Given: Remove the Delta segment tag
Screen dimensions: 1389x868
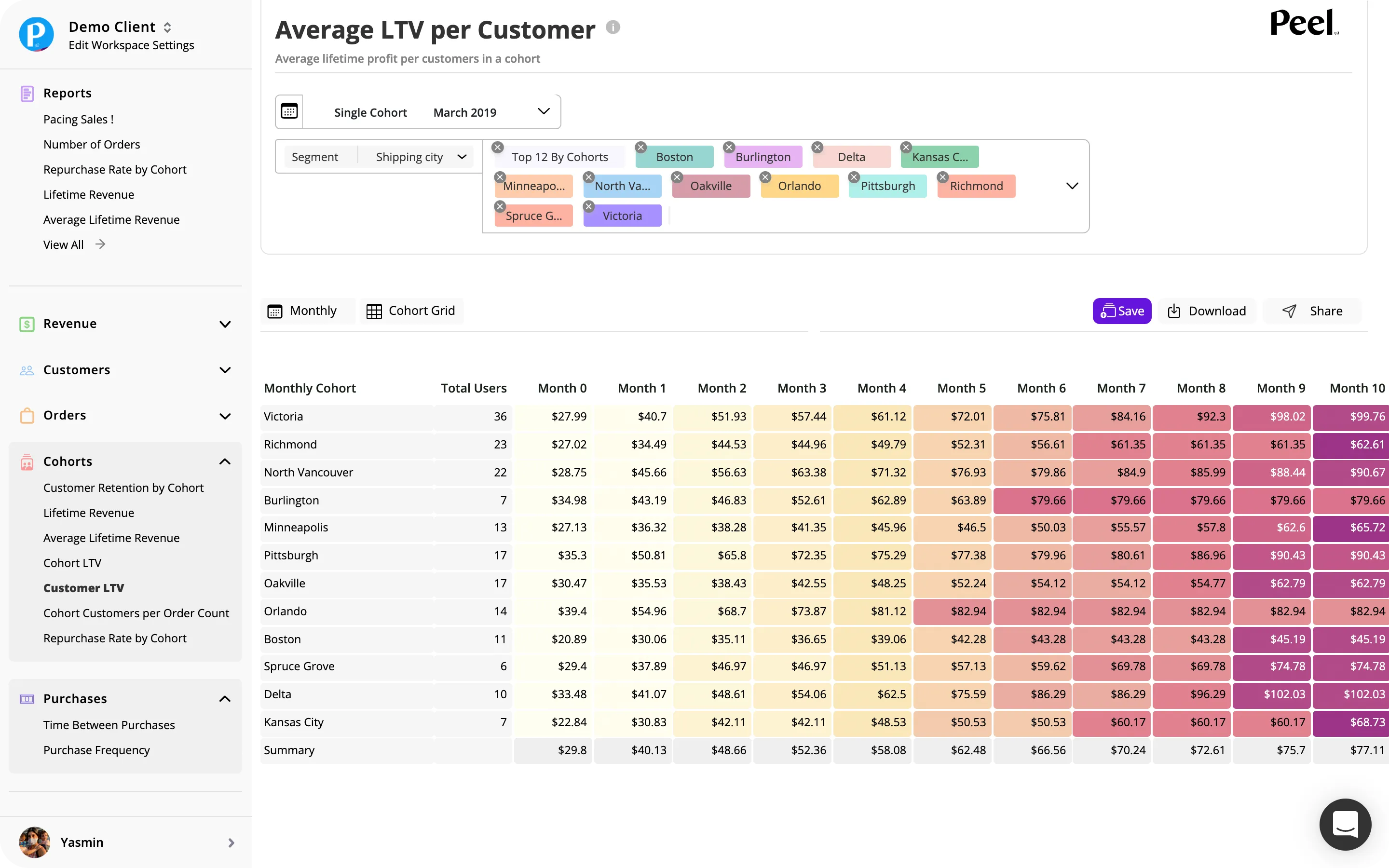Looking at the screenshot, I should click(817, 147).
